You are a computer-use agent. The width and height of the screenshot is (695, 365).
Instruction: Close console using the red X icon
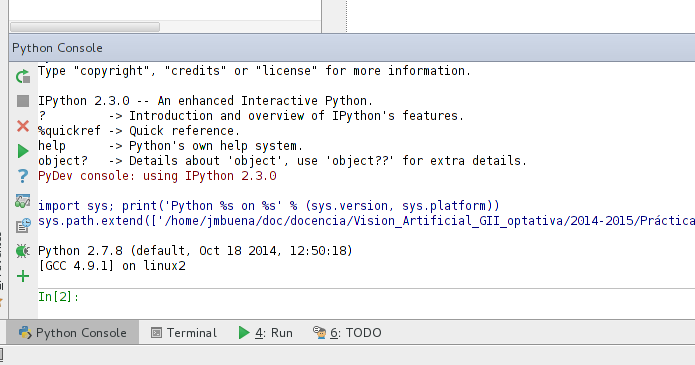[x=23, y=126]
